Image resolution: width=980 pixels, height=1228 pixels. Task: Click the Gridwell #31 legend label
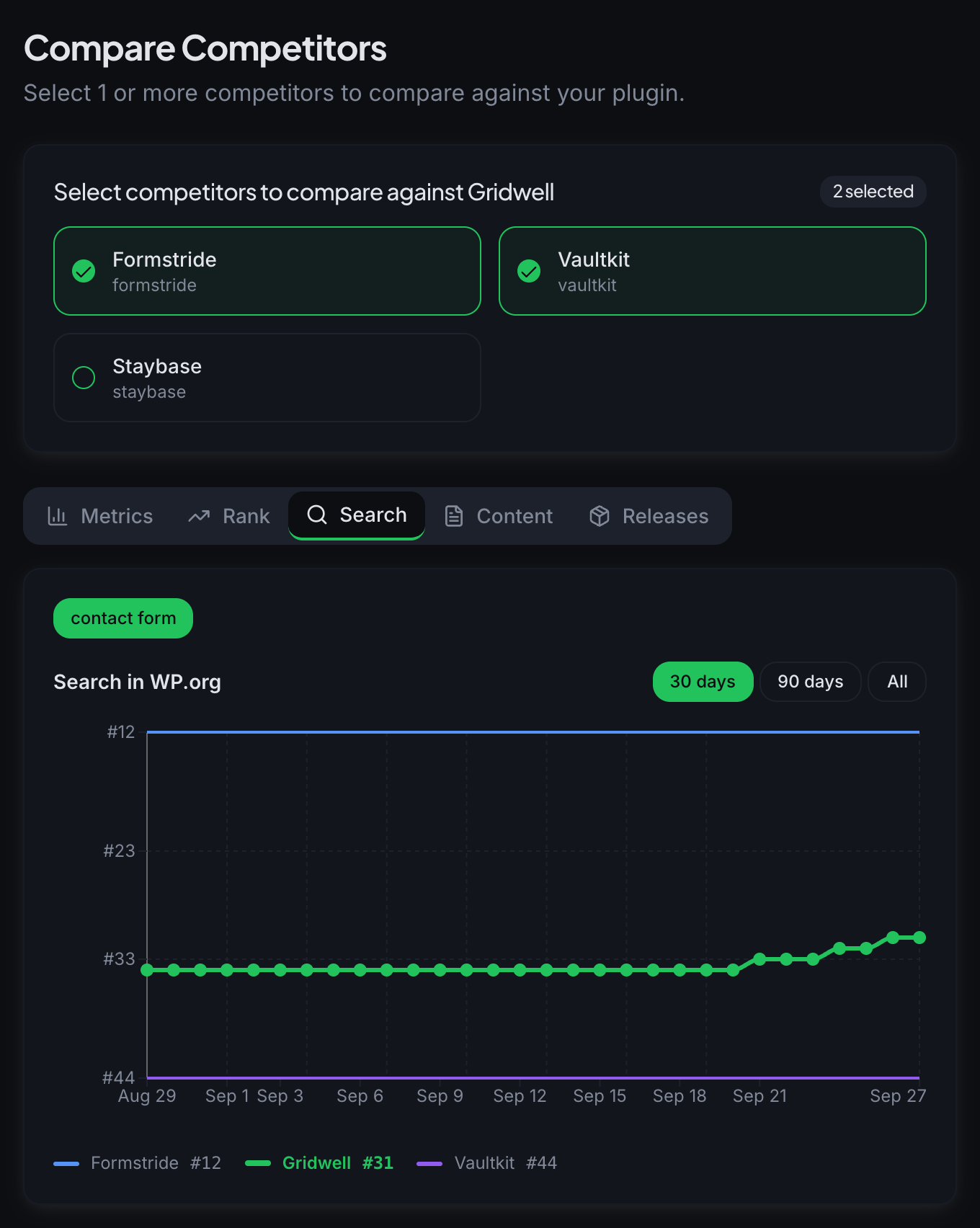(x=338, y=1163)
